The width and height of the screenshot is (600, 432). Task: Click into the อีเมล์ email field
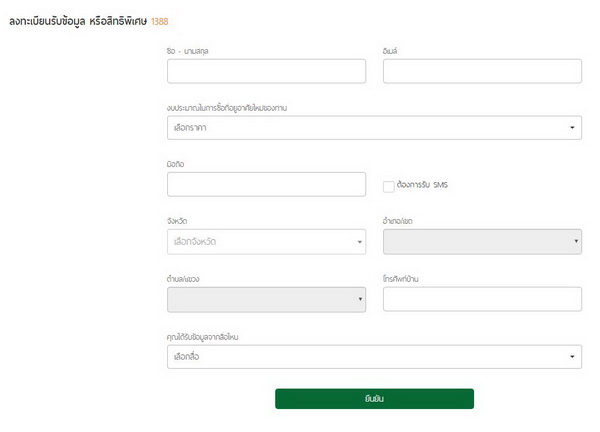pos(482,70)
